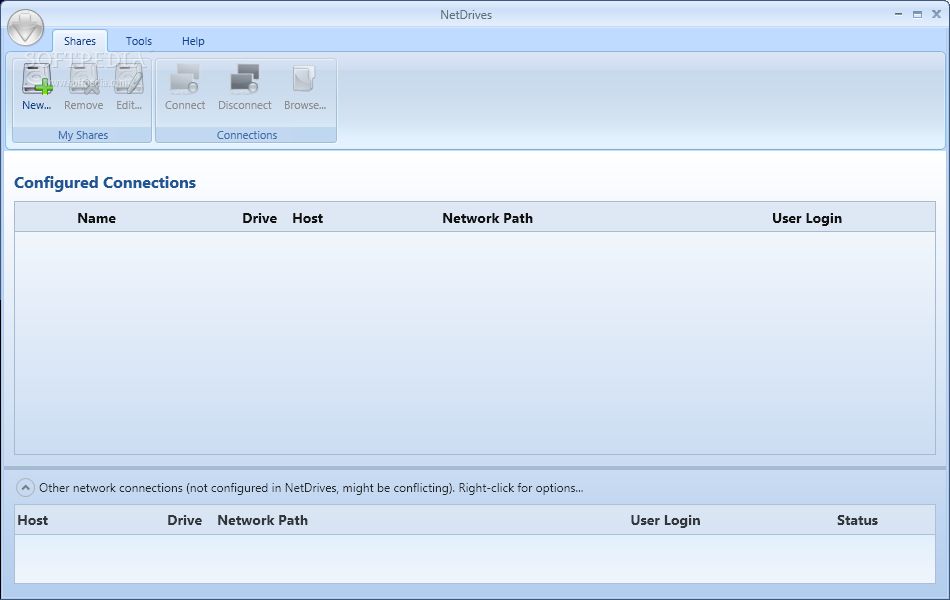Sort configured connections by Name column

point(96,218)
